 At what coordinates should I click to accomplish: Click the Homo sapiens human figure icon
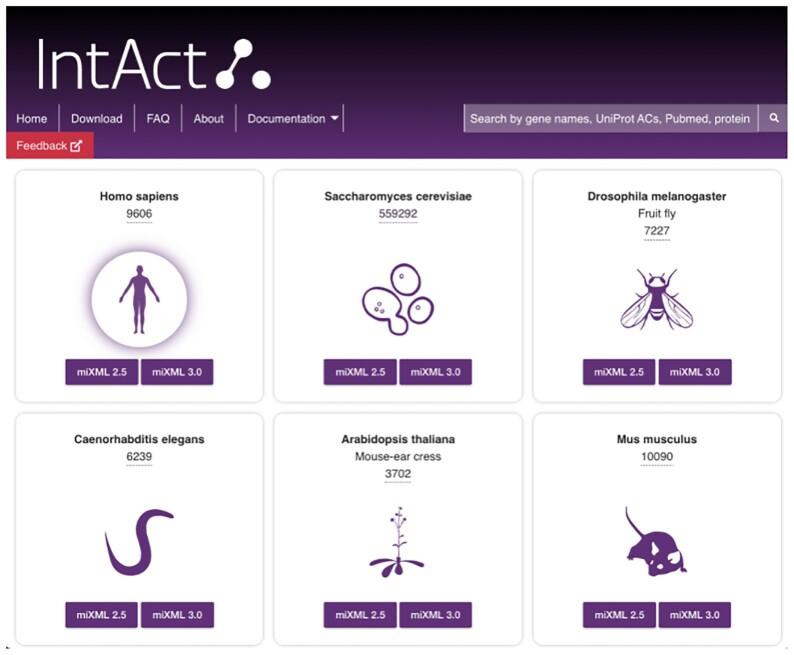coord(139,300)
